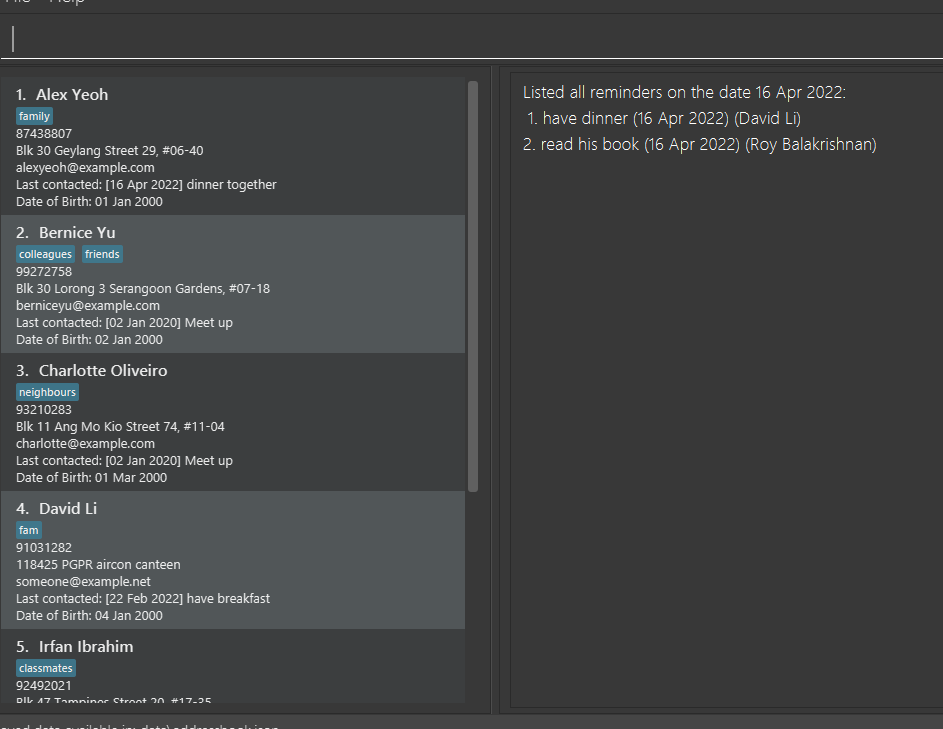Click address Blk 11 Ang Mo Kio Street 74
This screenshot has width=943, height=729.
tap(120, 426)
